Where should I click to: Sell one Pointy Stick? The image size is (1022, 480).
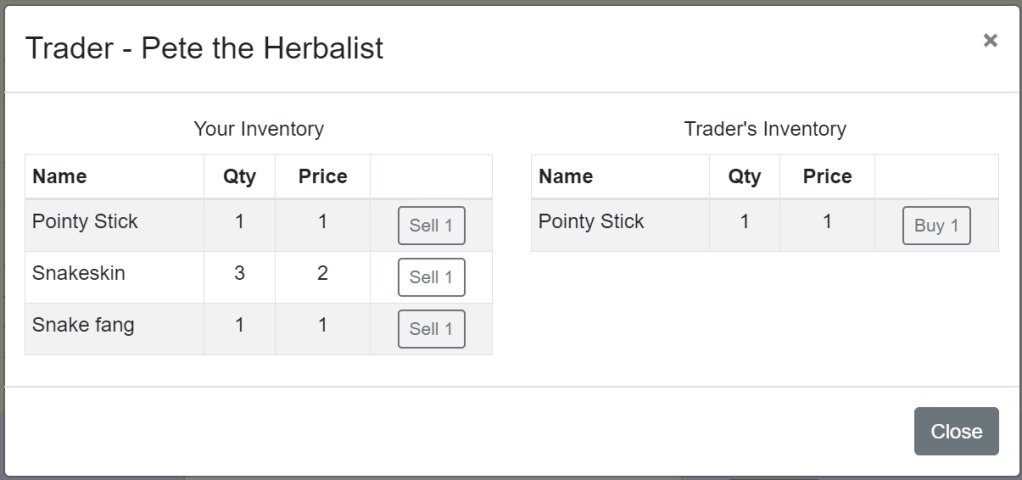pos(431,225)
